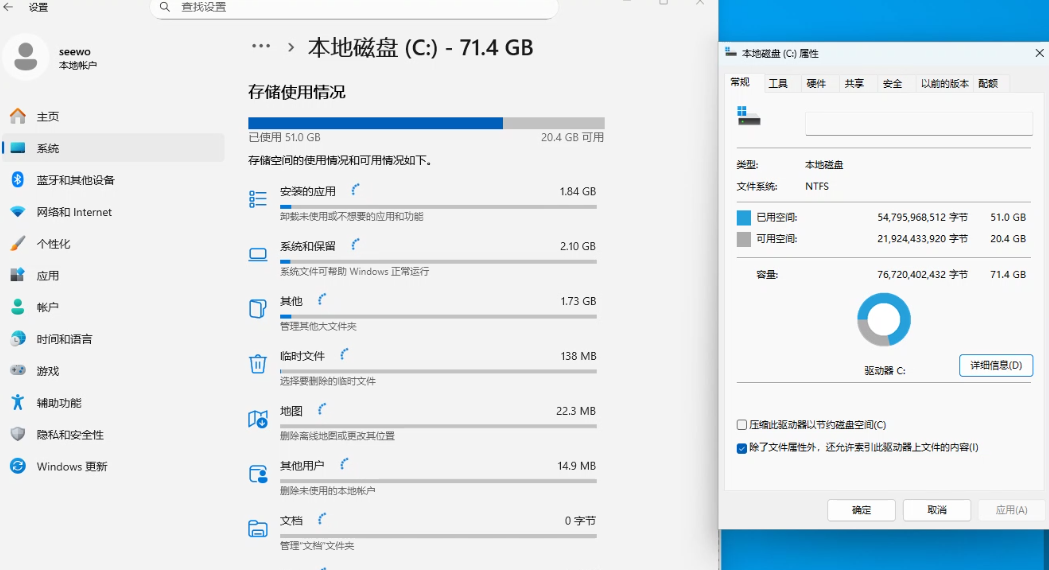Open 时间和语言 via globe icon
Screen dimensions: 1049x570
18,339
